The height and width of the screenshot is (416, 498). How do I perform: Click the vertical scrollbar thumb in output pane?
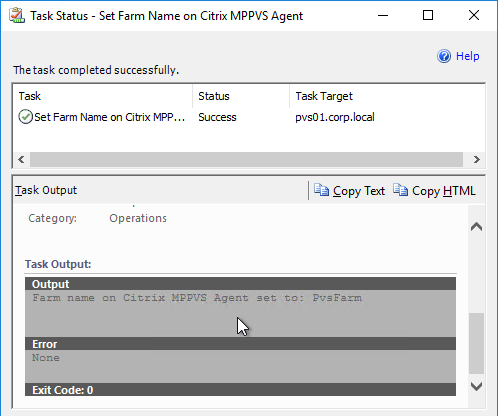(476, 344)
